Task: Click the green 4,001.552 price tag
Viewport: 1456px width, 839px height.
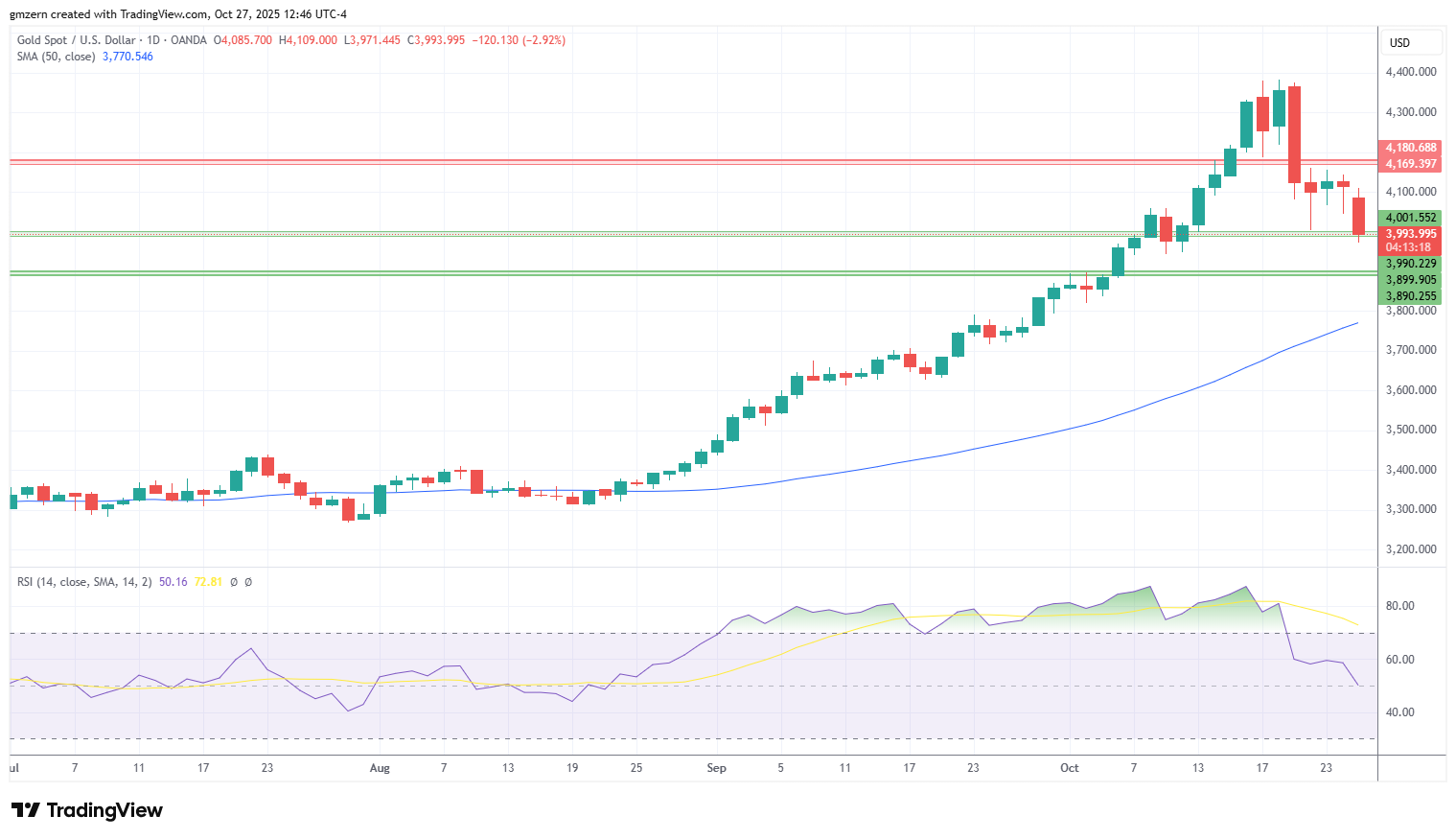Action: pos(1410,218)
